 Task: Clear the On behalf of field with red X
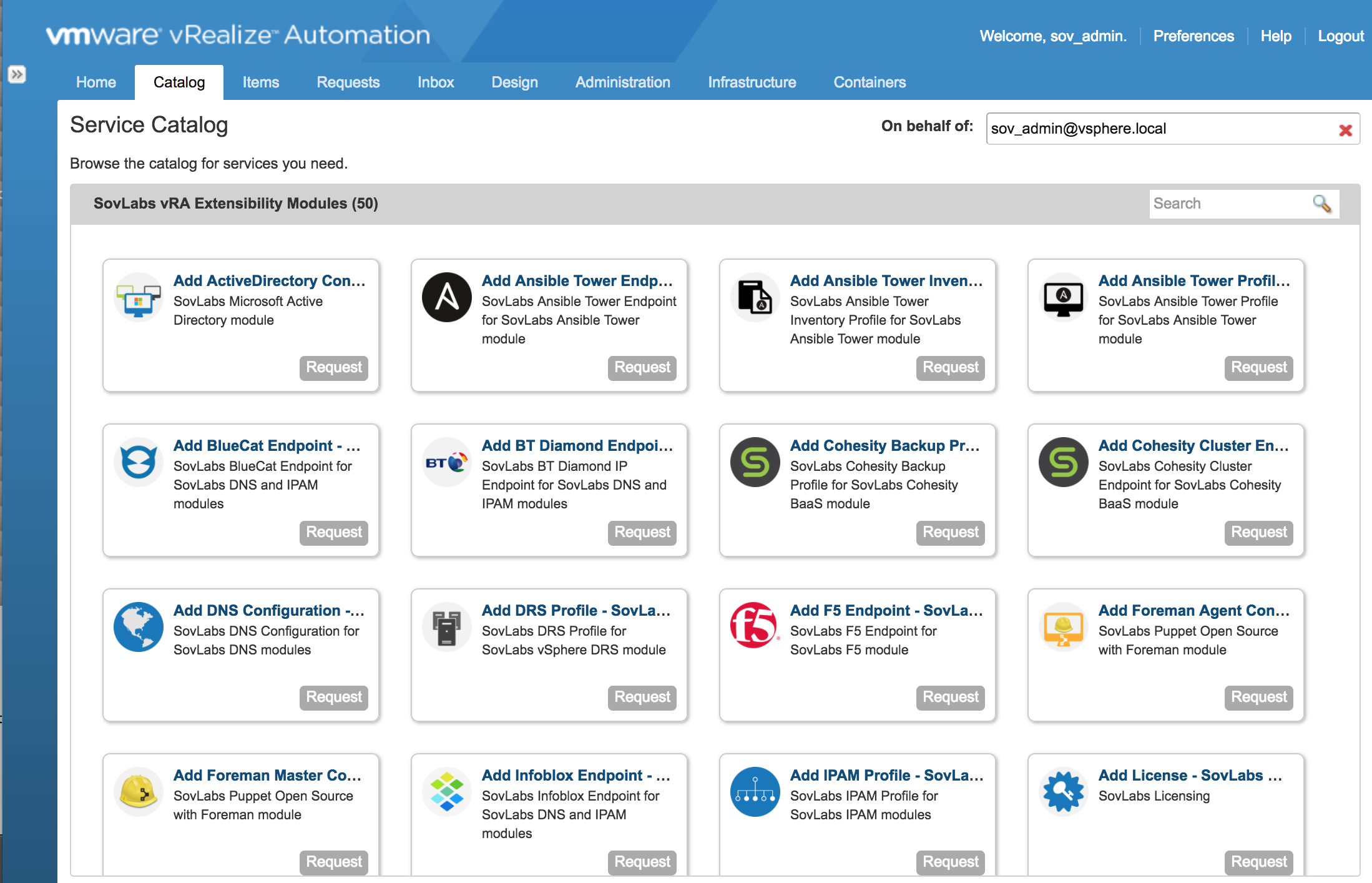coord(1345,130)
